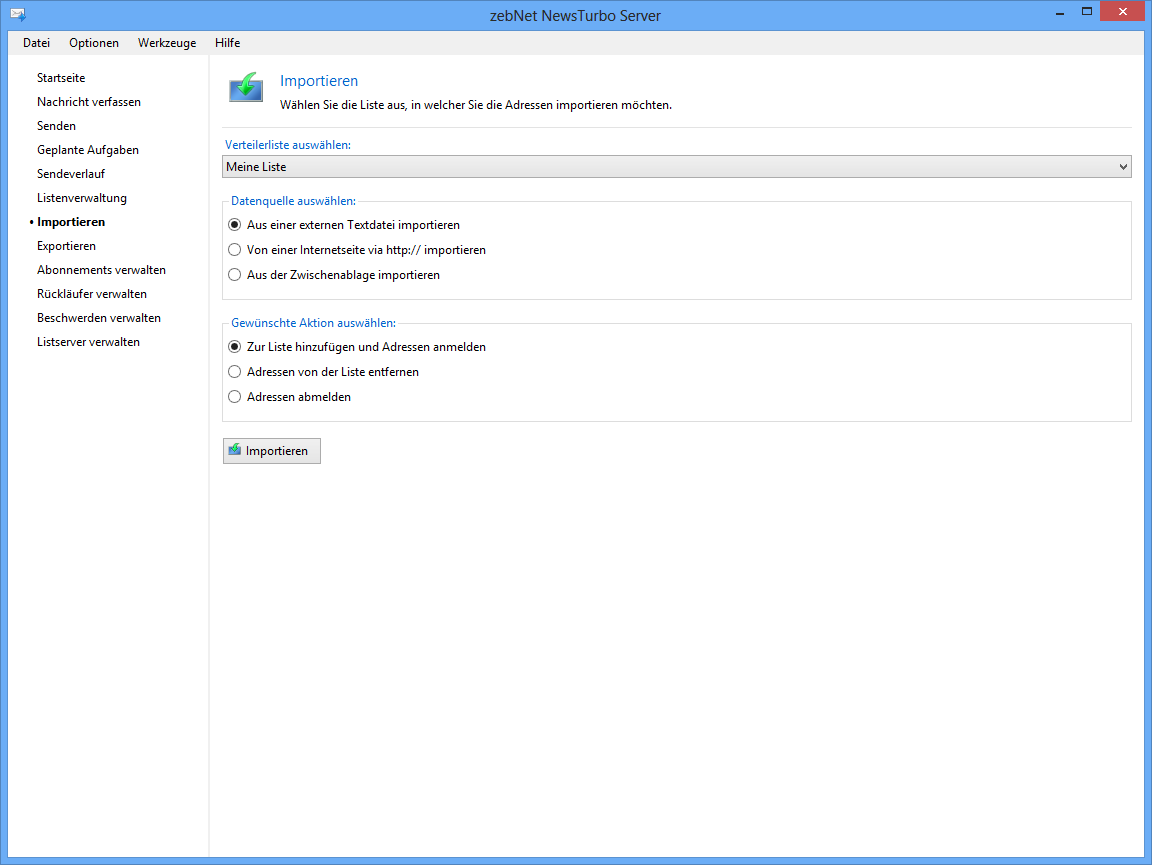Click the Importieren button
Screen dimensions: 1152x865
click(271, 451)
